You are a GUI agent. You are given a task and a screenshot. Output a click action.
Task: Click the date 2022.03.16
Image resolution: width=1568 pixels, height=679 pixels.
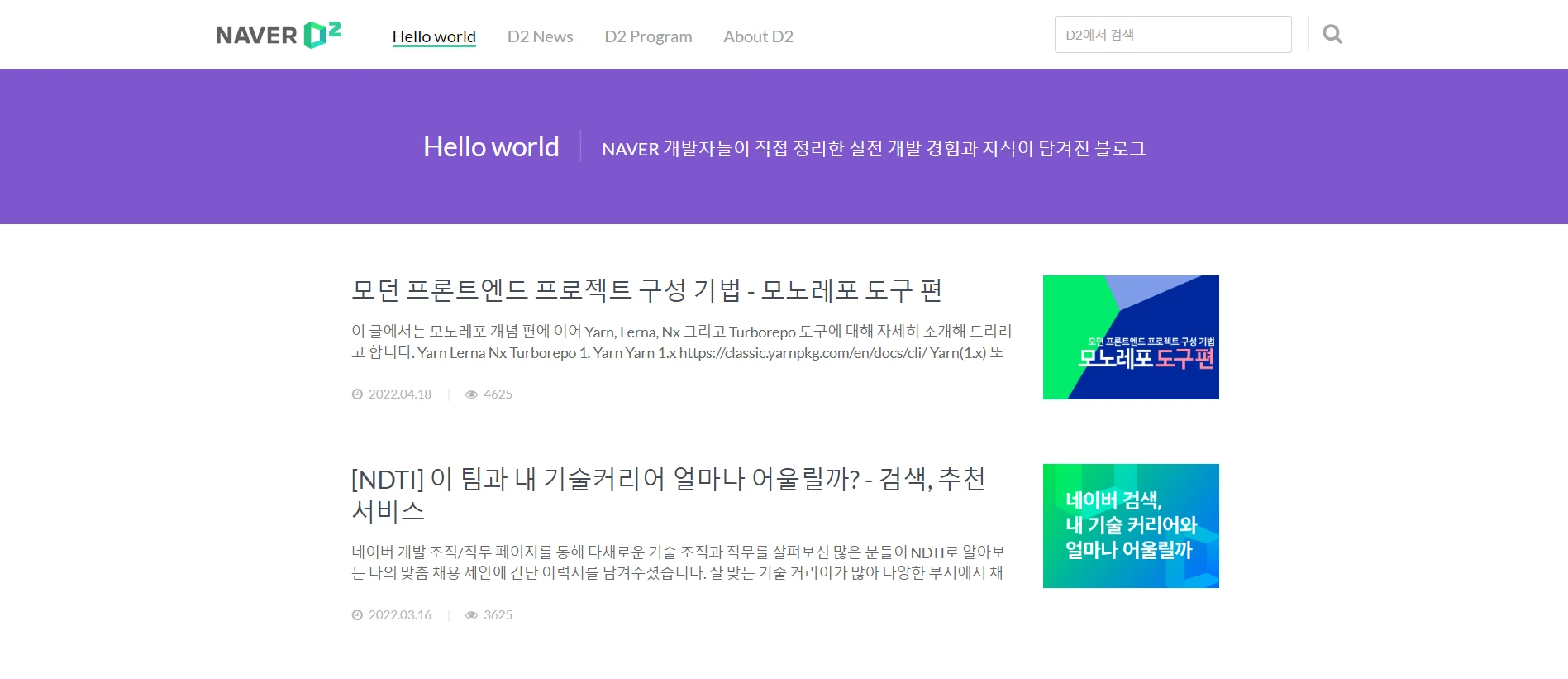tap(400, 615)
